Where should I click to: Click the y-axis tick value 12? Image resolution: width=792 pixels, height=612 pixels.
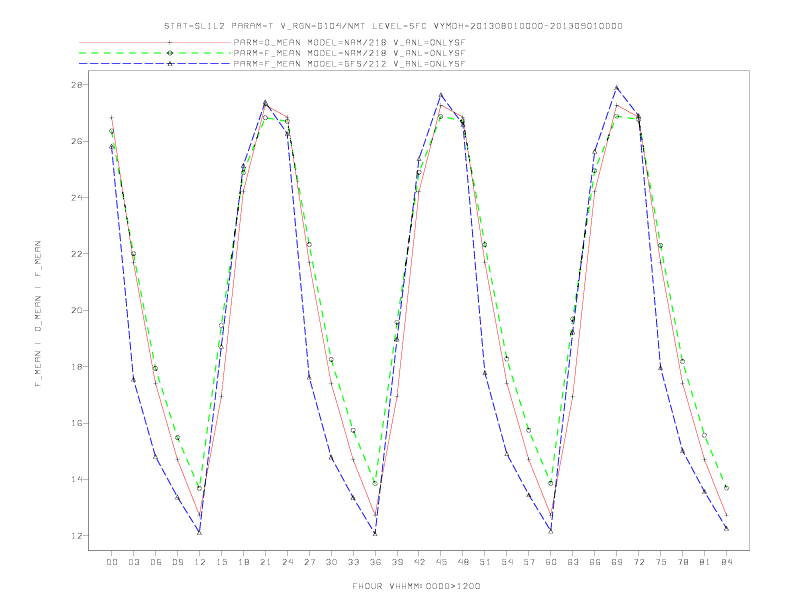coord(77,536)
